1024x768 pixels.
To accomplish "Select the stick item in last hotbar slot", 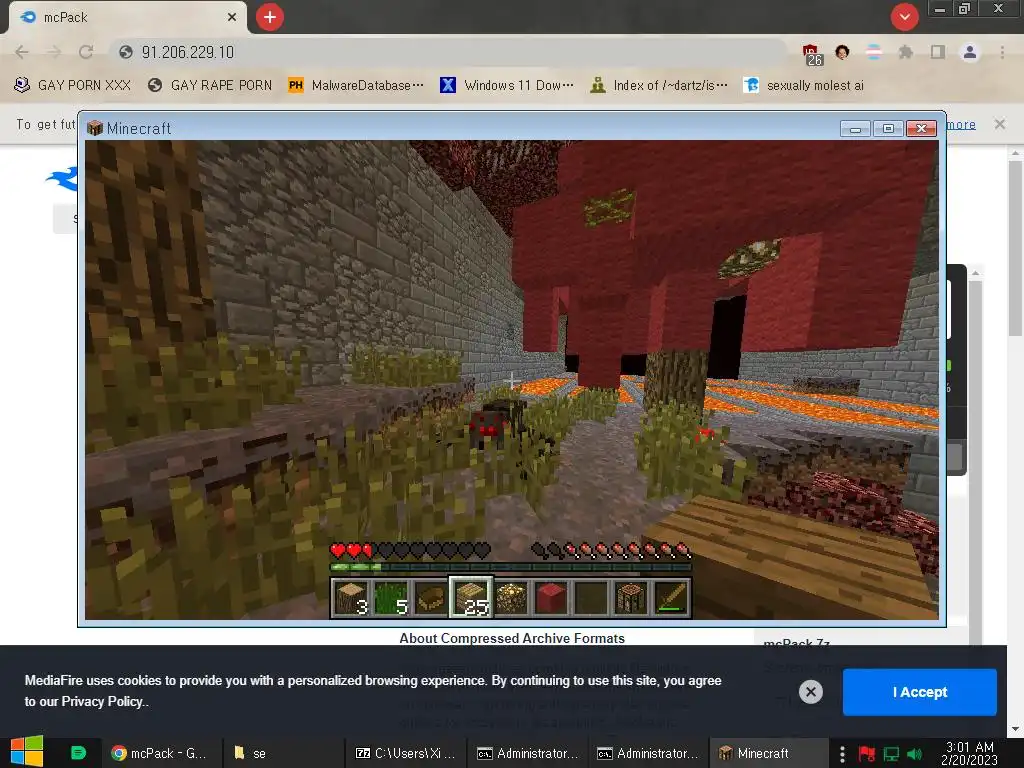I will pos(671,598).
